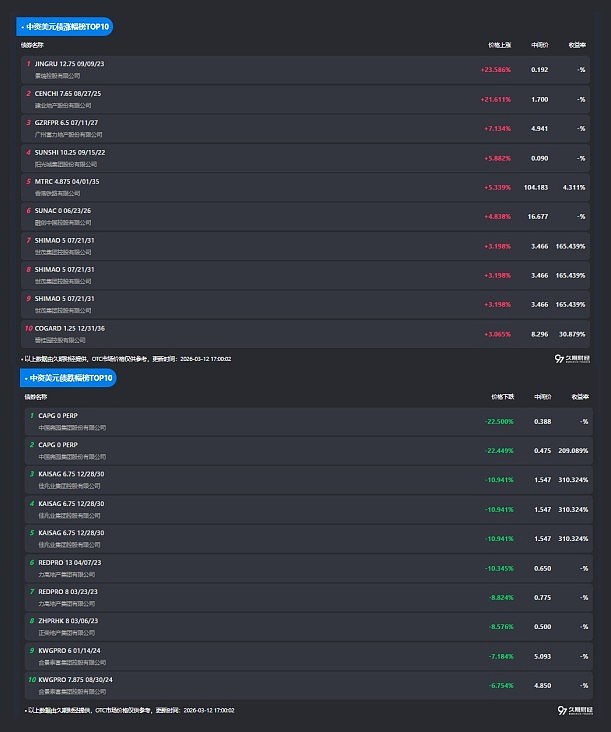Screen dimensions: 611x732
Task: Open SUNAC 0 06/23/26 bond
Action: pos(62,211)
